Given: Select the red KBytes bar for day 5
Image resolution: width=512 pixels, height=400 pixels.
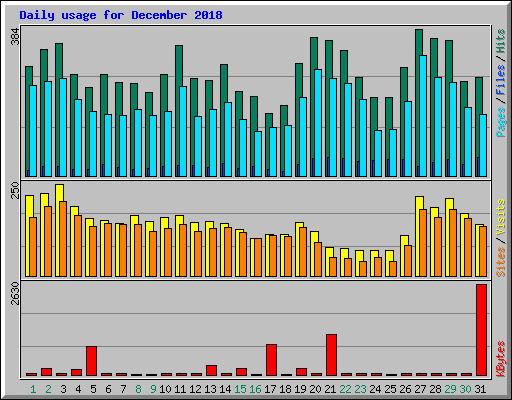Looking at the screenshot, I should click(x=91, y=361).
